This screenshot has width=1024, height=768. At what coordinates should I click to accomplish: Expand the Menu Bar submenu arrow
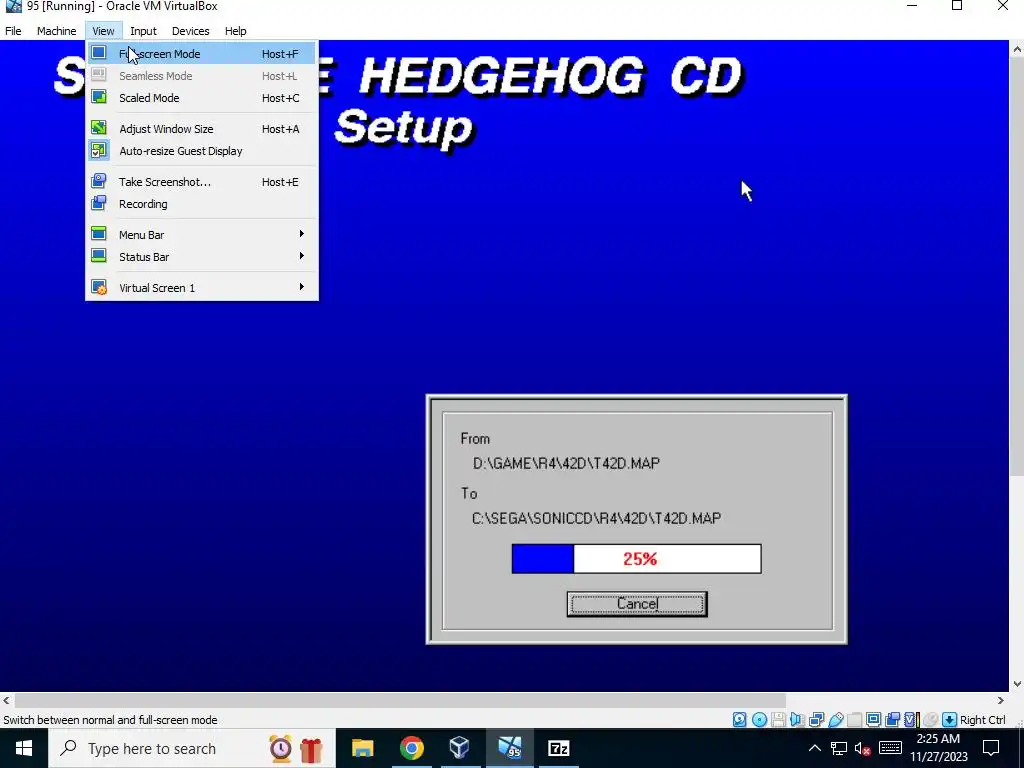[x=301, y=234]
